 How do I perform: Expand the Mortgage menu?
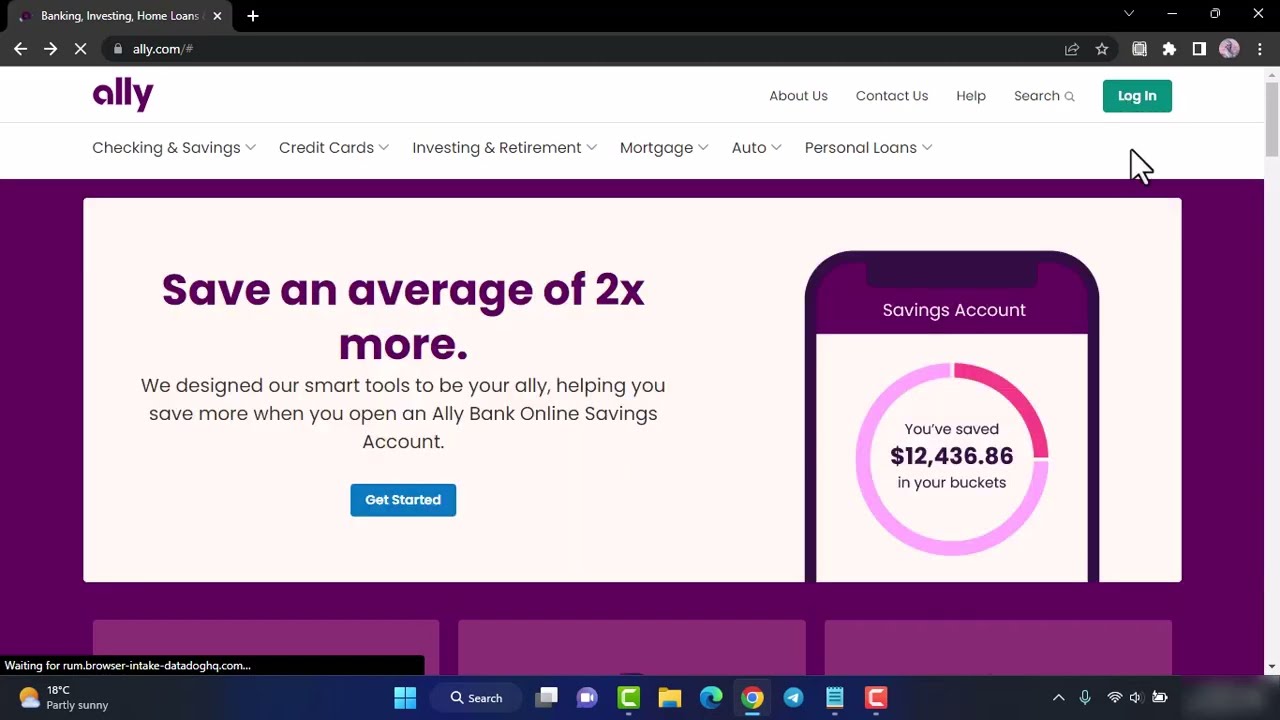pos(664,148)
